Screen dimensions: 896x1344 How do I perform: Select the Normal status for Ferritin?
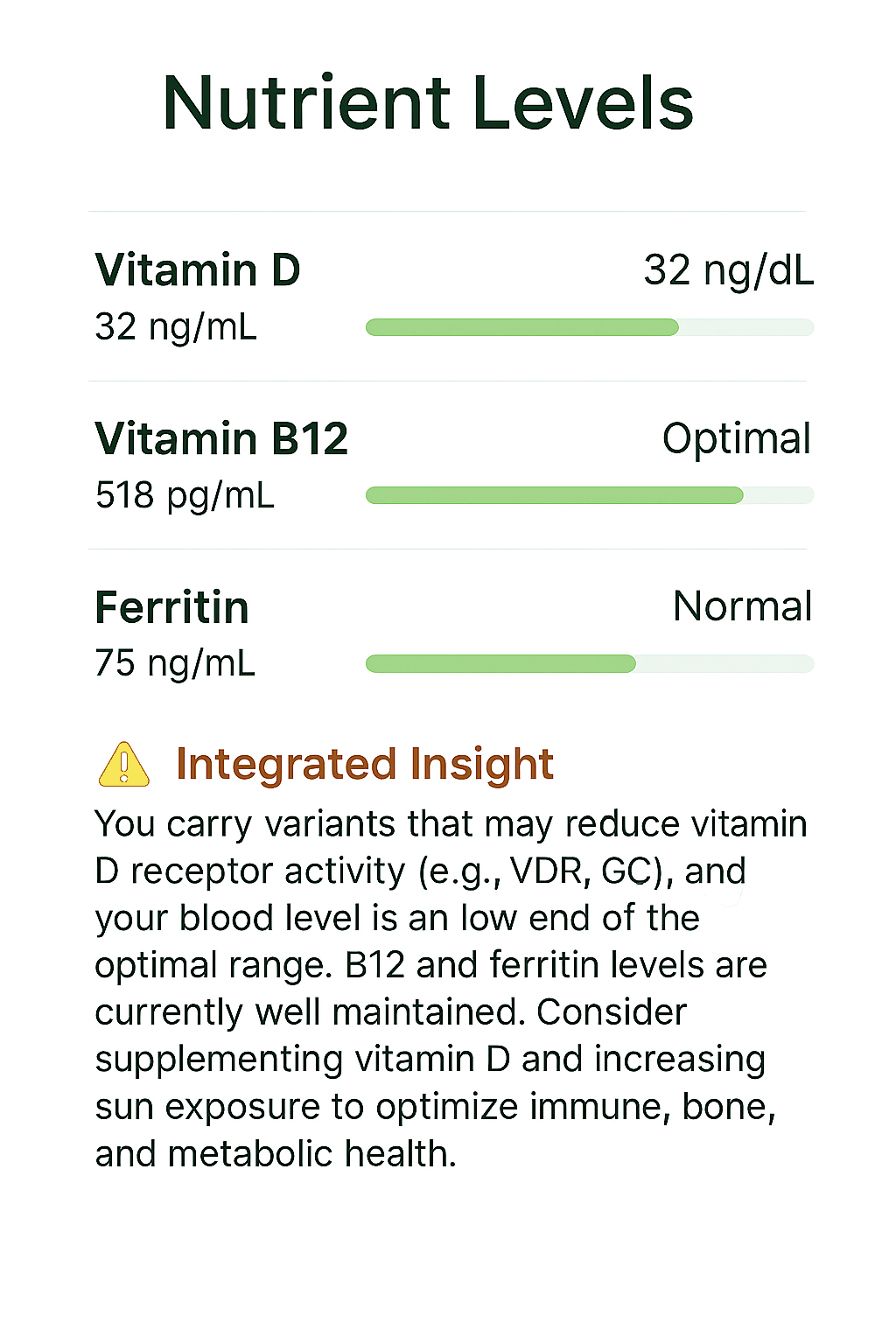742,606
